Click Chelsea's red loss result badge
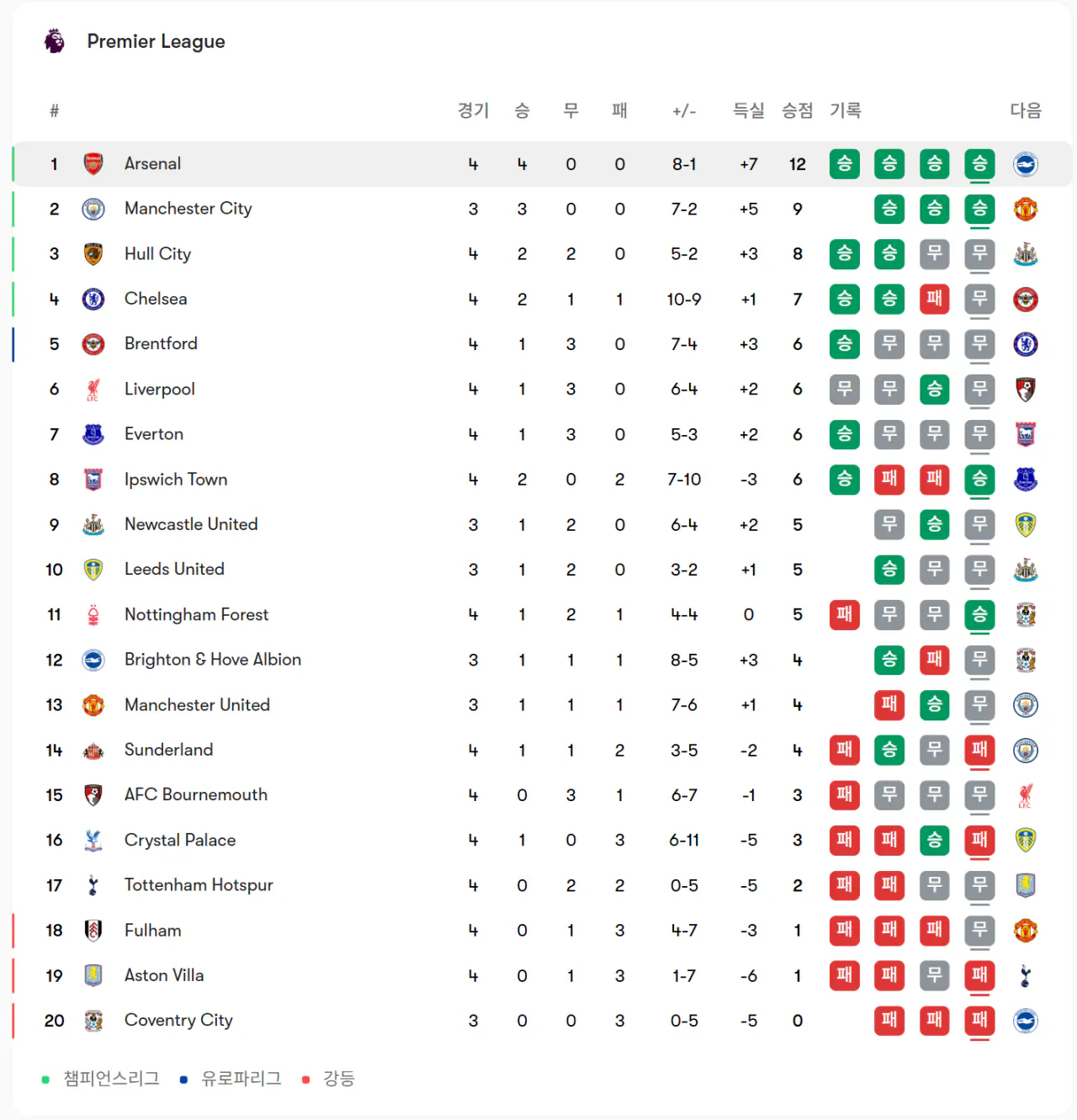Viewport: 1077px width, 1120px height. (934, 299)
